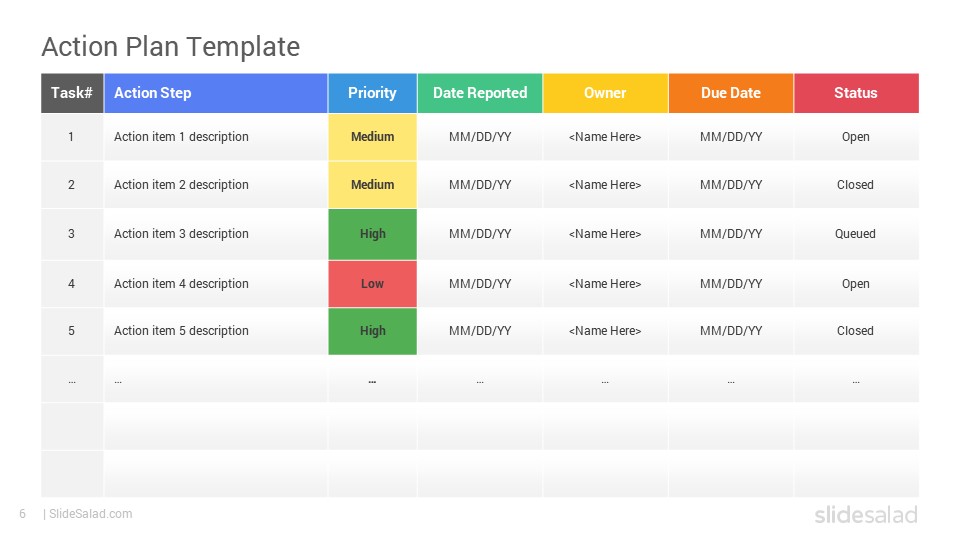Click task number 2 cell
Screen dimensions: 960x540
(72, 185)
